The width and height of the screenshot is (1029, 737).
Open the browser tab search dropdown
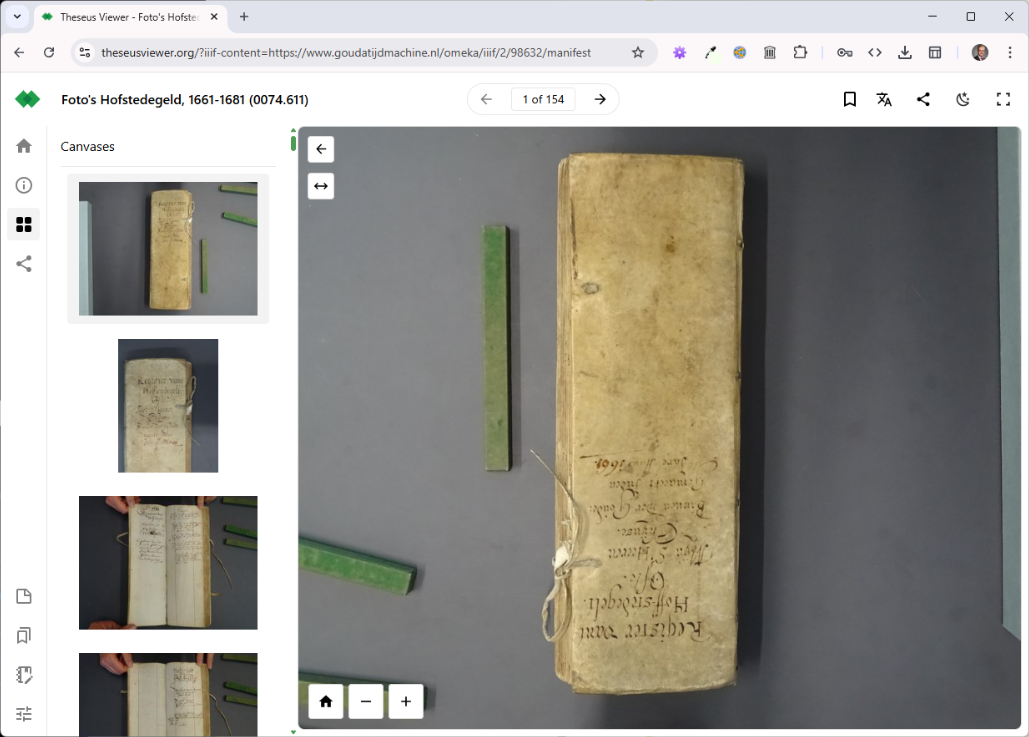[17, 17]
